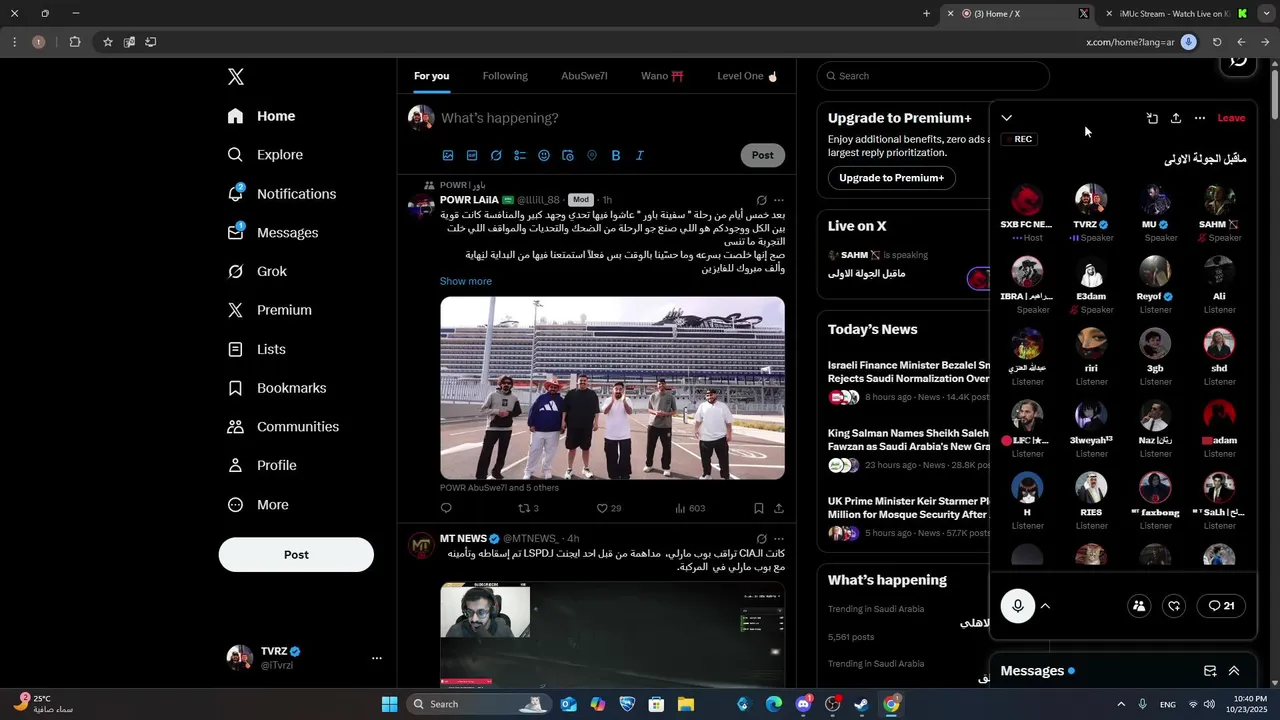The image size is (1280, 720).
Task: Reply to the POWR LAilA post
Action: [446, 508]
